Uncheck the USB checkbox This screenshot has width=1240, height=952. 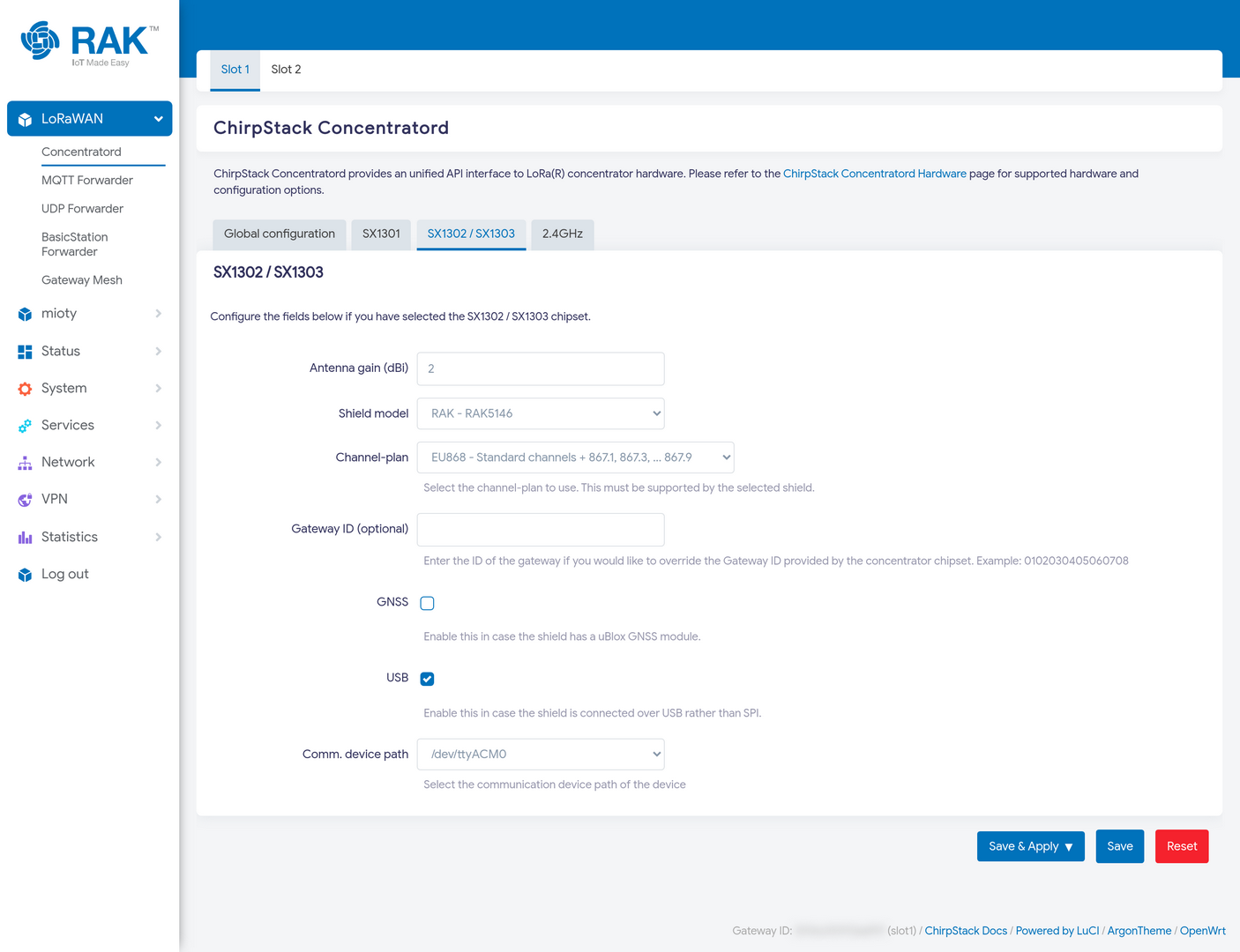[427, 679]
